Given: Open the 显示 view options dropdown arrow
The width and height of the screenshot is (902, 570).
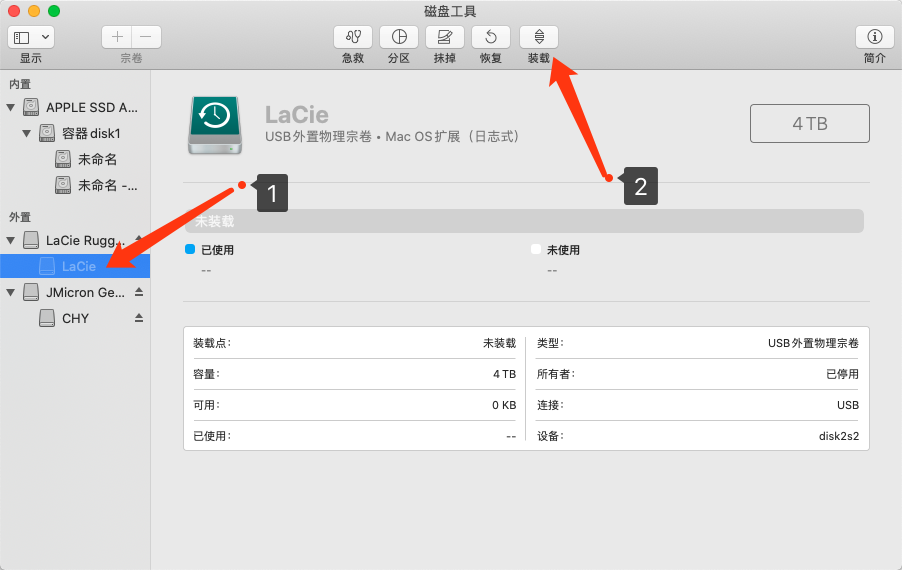Looking at the screenshot, I should [x=45, y=38].
